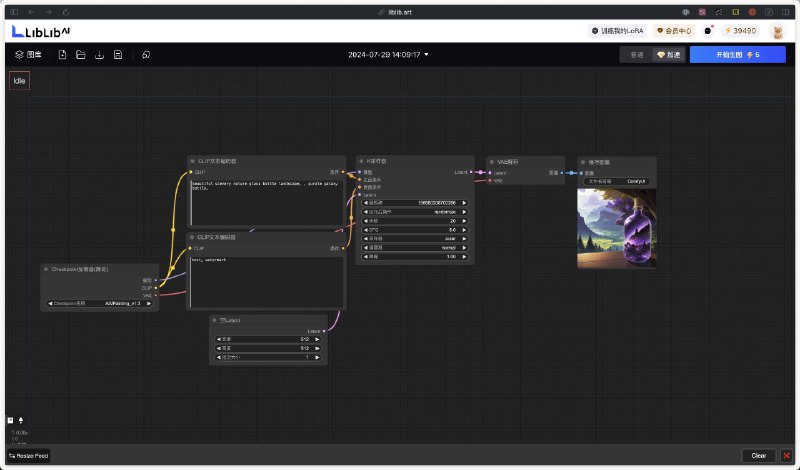
Task: Open the Checkpoint name AWPainting_v1.3 selector
Action: (99, 303)
